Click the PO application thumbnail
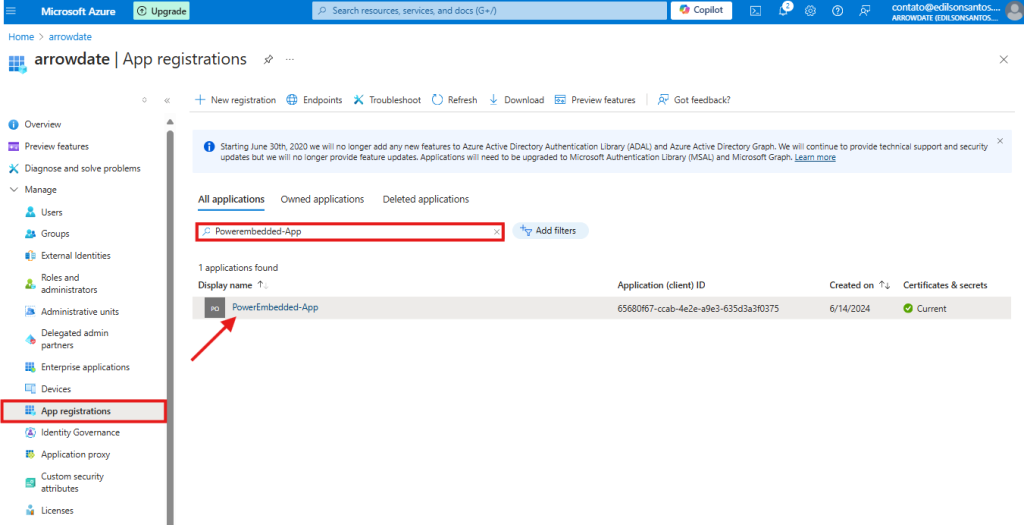The height and width of the screenshot is (525, 1024). [x=214, y=308]
